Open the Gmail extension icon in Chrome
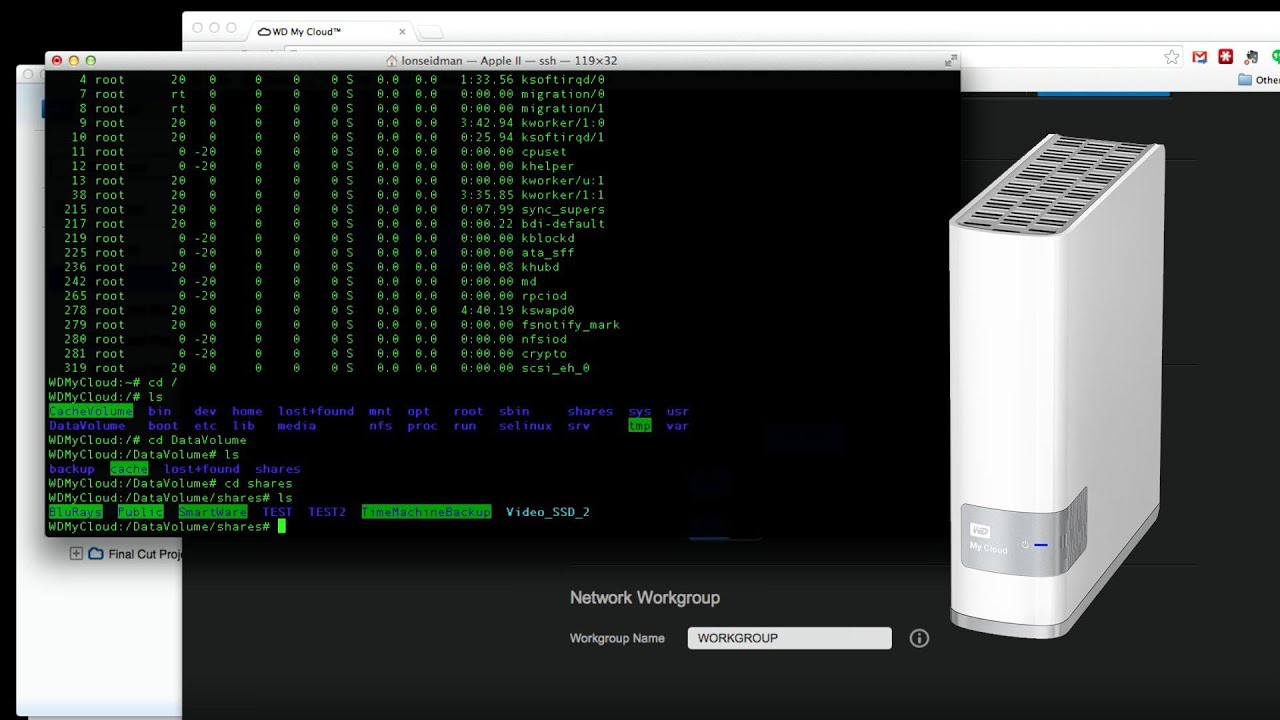Viewport: 1280px width, 720px height. (x=1199, y=57)
